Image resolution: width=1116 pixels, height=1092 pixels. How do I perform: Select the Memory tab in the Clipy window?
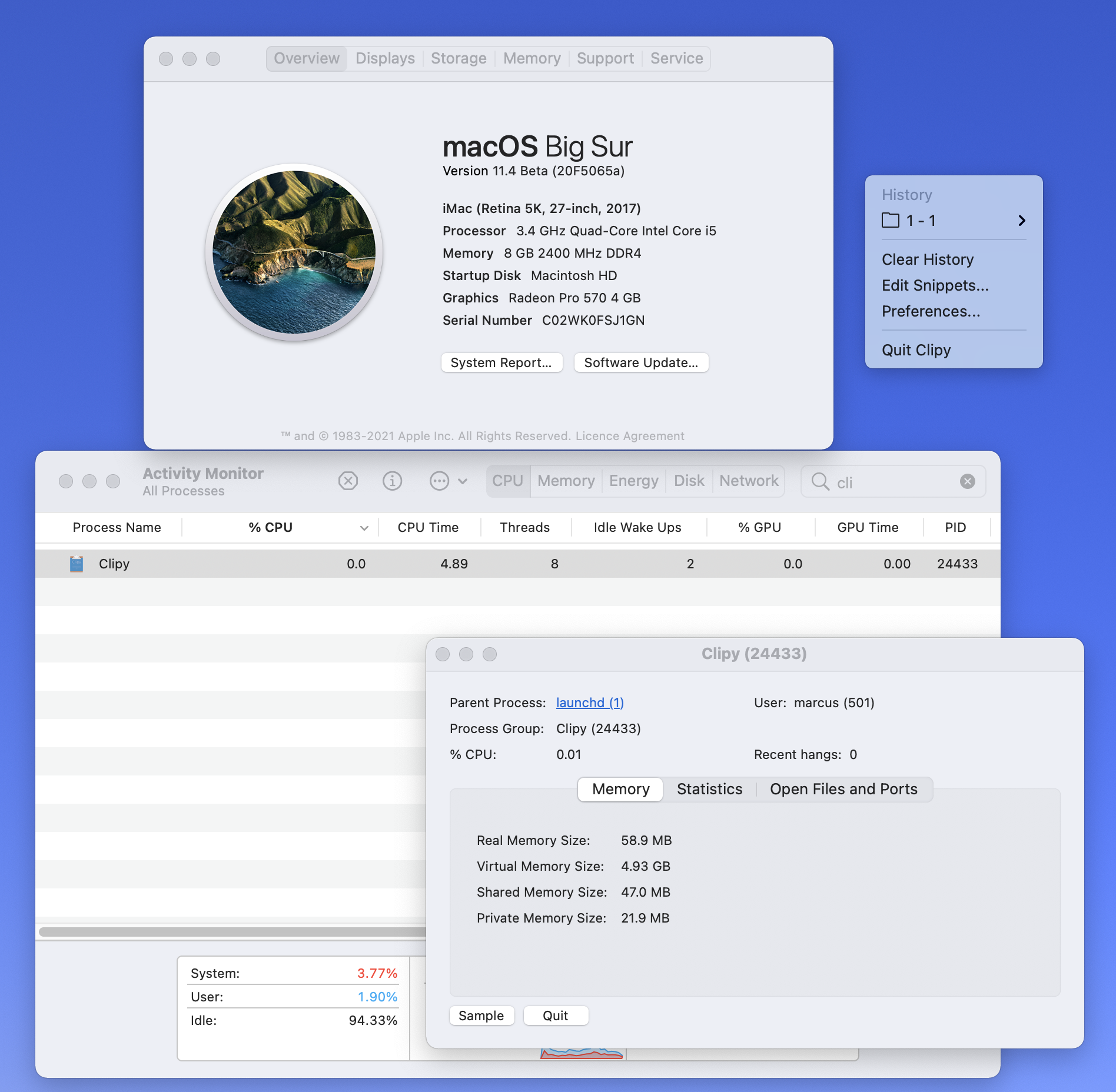(x=621, y=789)
